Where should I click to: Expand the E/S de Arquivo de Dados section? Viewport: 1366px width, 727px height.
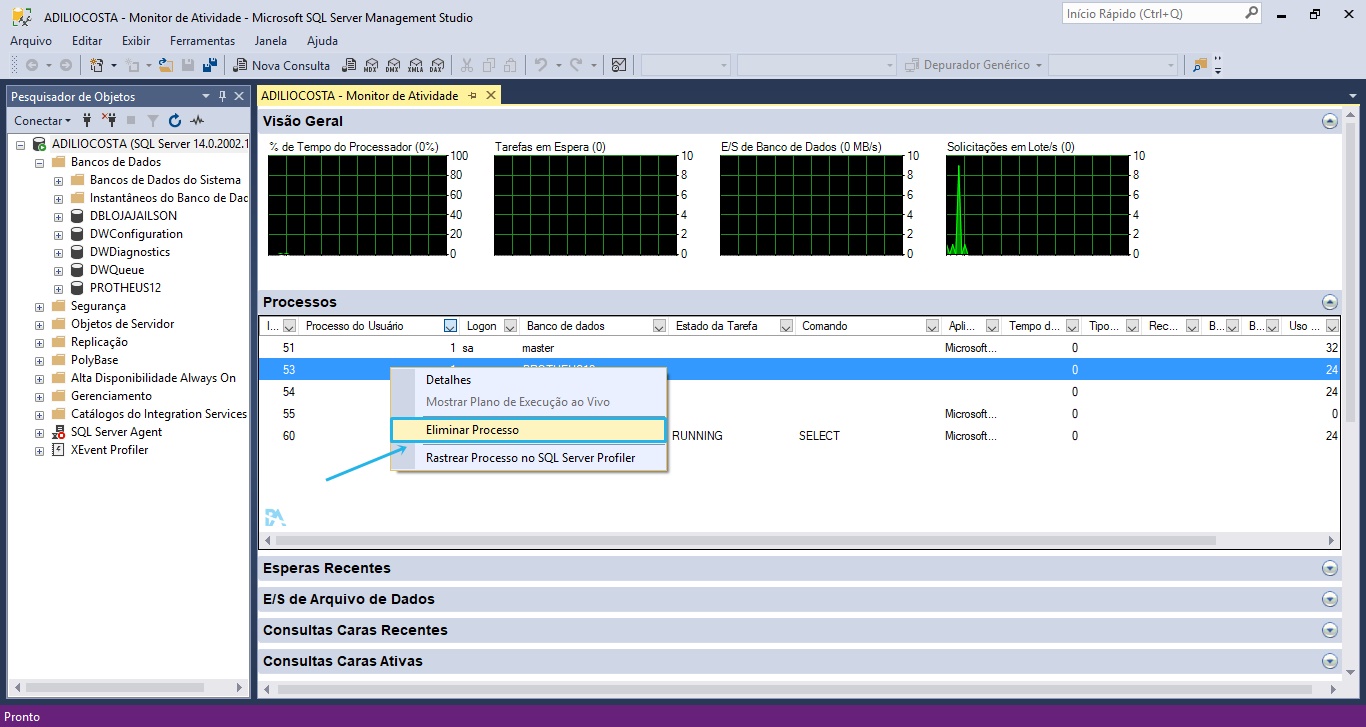pos(1329,599)
